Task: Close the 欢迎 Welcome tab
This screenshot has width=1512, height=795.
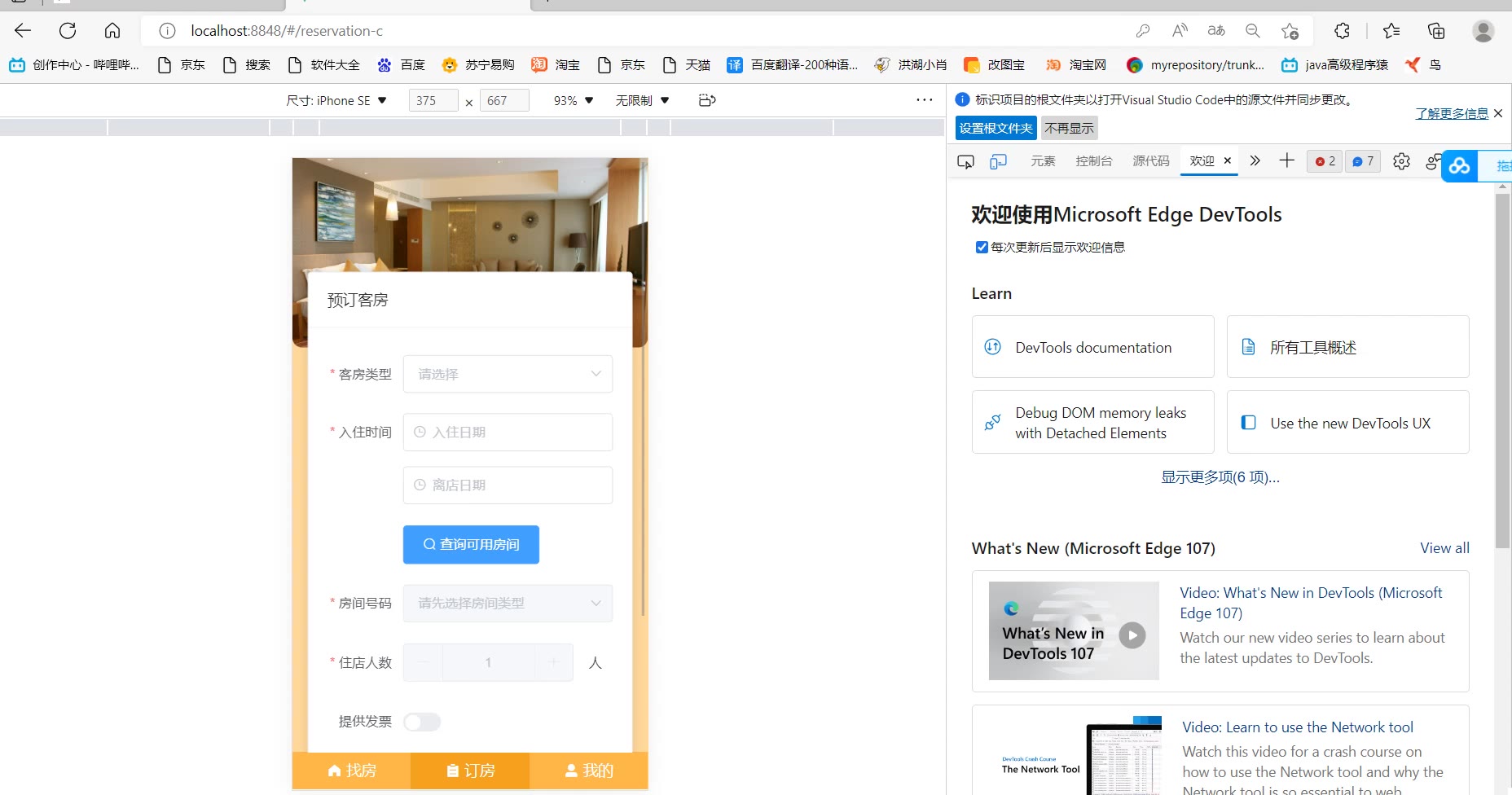Action: [1228, 160]
